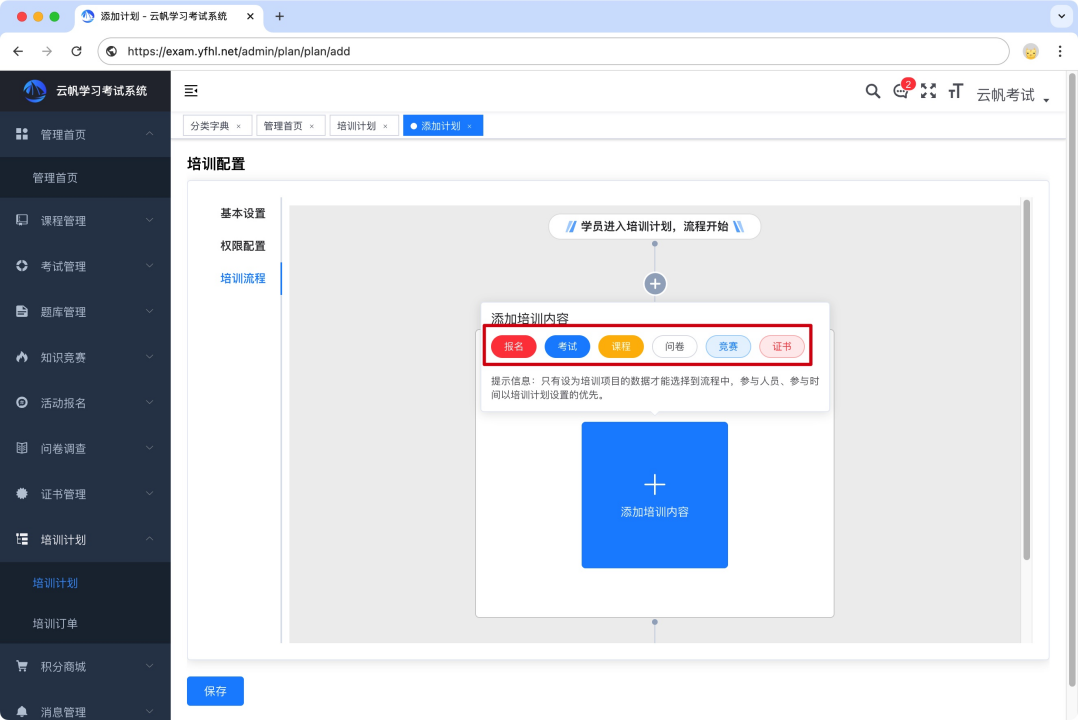1078x720 pixels.
Task: Collapse the sidebar using the hamburger icon
Action: (191, 91)
